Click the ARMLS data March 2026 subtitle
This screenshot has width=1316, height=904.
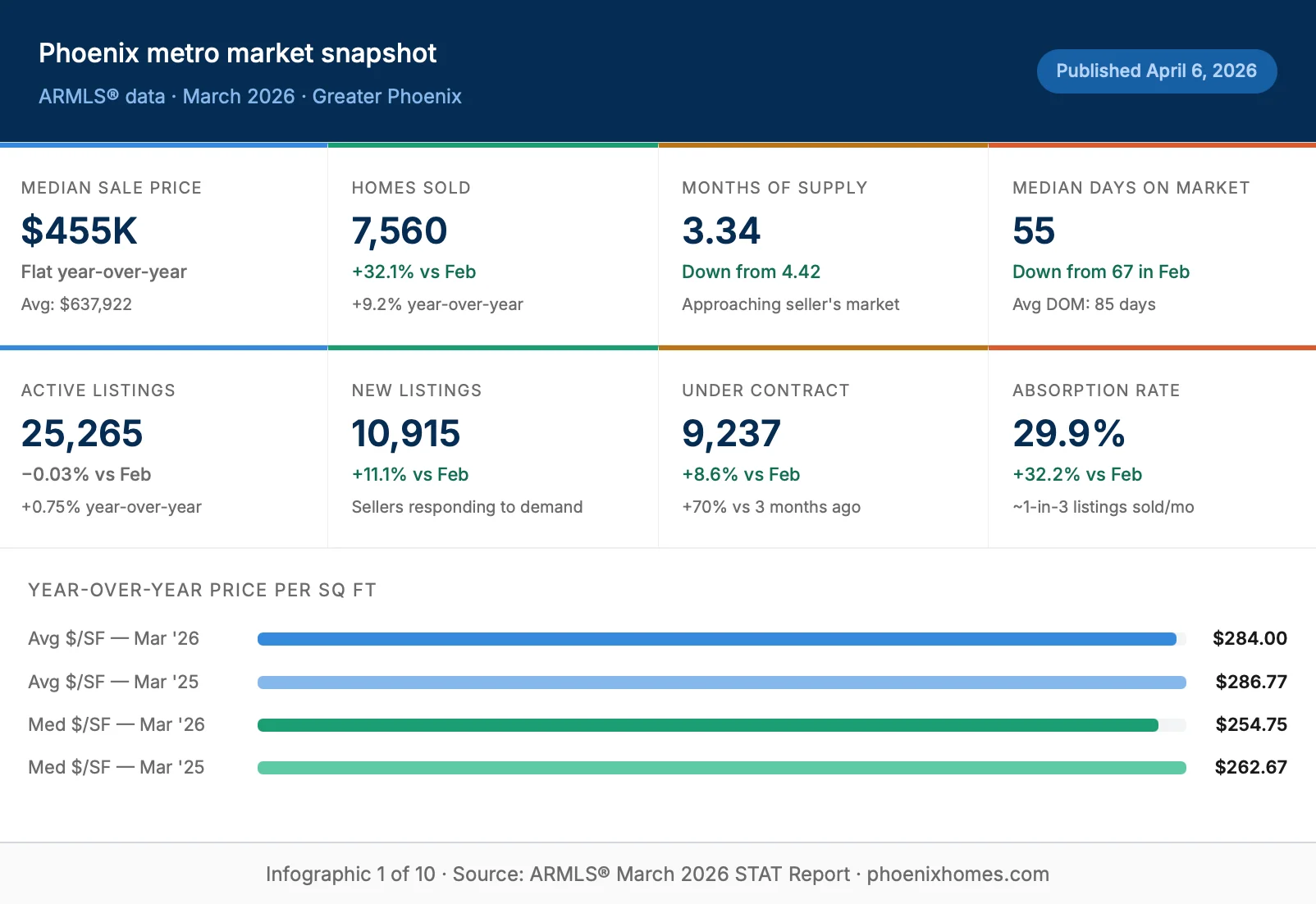pyautogui.click(x=250, y=97)
